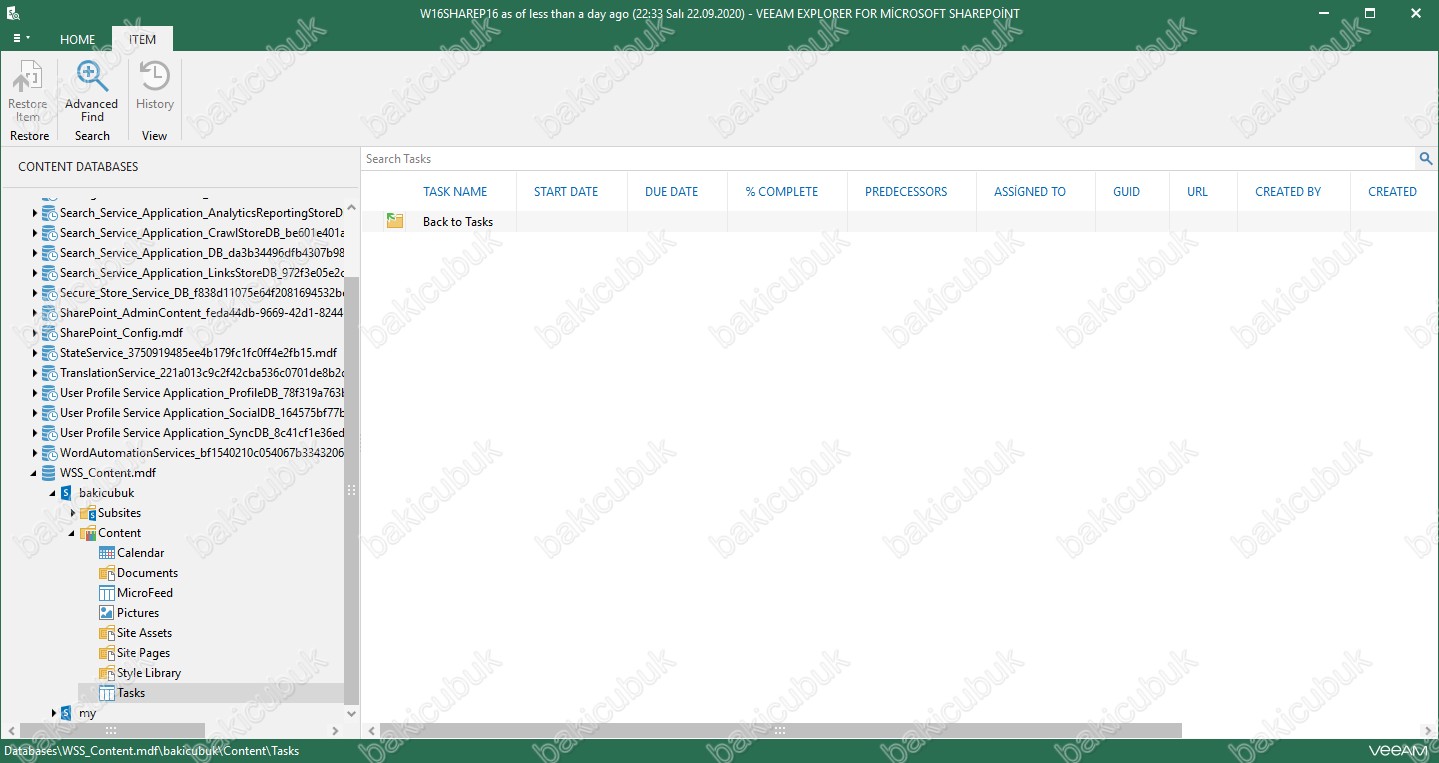Screen dimensions: 1439x763
Task: Expand the AnalyticsReportingStoreDB database node
Action: (35, 213)
